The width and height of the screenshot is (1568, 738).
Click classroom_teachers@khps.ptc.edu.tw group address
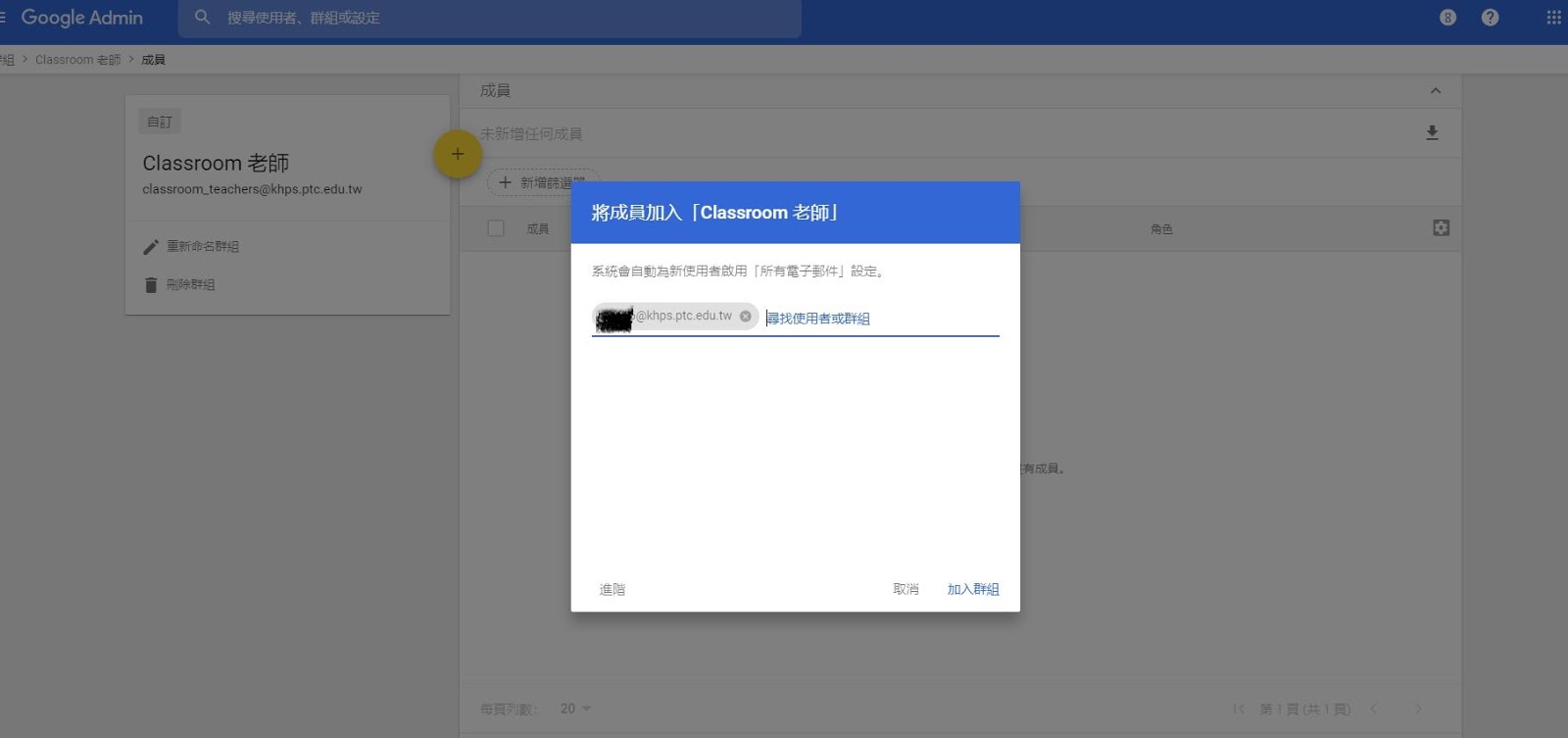coord(252,189)
